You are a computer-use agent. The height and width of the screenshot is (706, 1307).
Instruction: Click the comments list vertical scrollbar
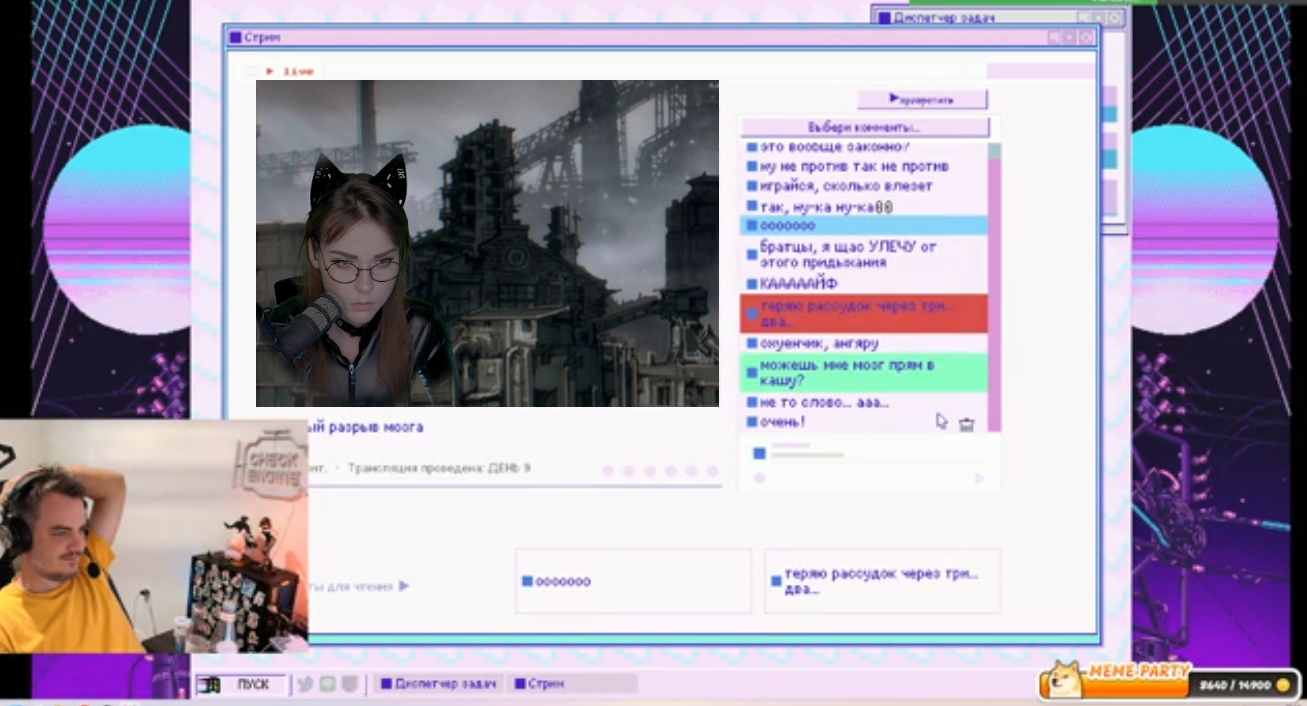995,287
